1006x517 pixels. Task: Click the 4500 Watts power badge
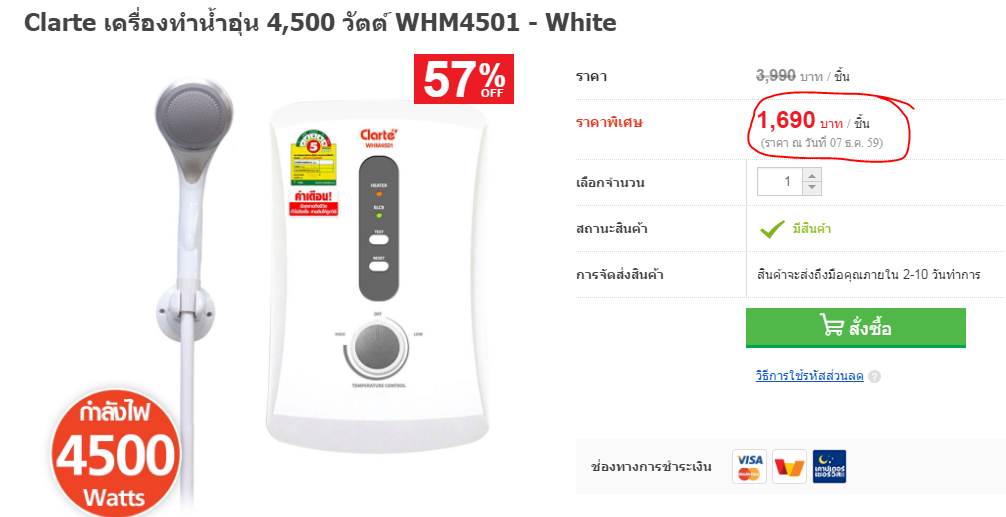[x=115, y=452]
